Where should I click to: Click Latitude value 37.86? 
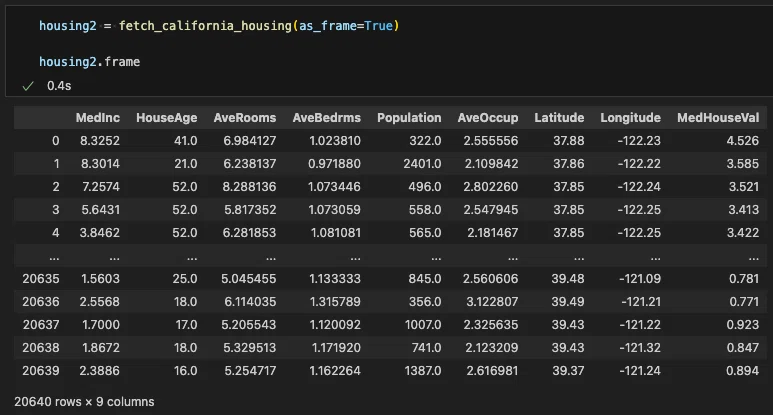point(568,164)
